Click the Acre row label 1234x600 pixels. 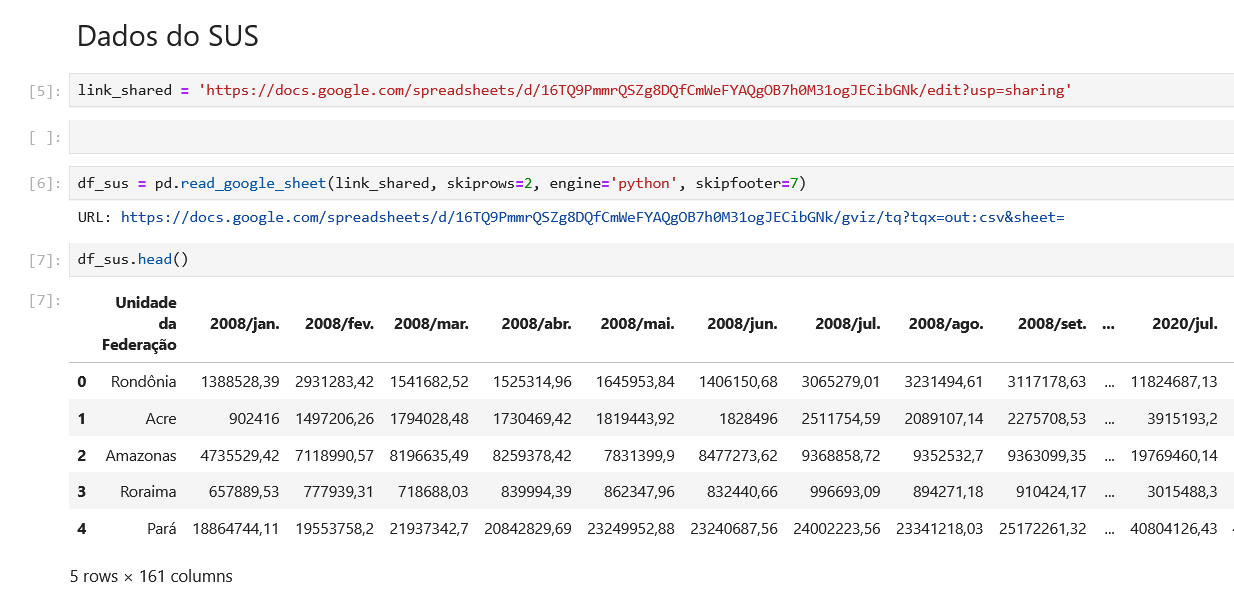(160, 418)
